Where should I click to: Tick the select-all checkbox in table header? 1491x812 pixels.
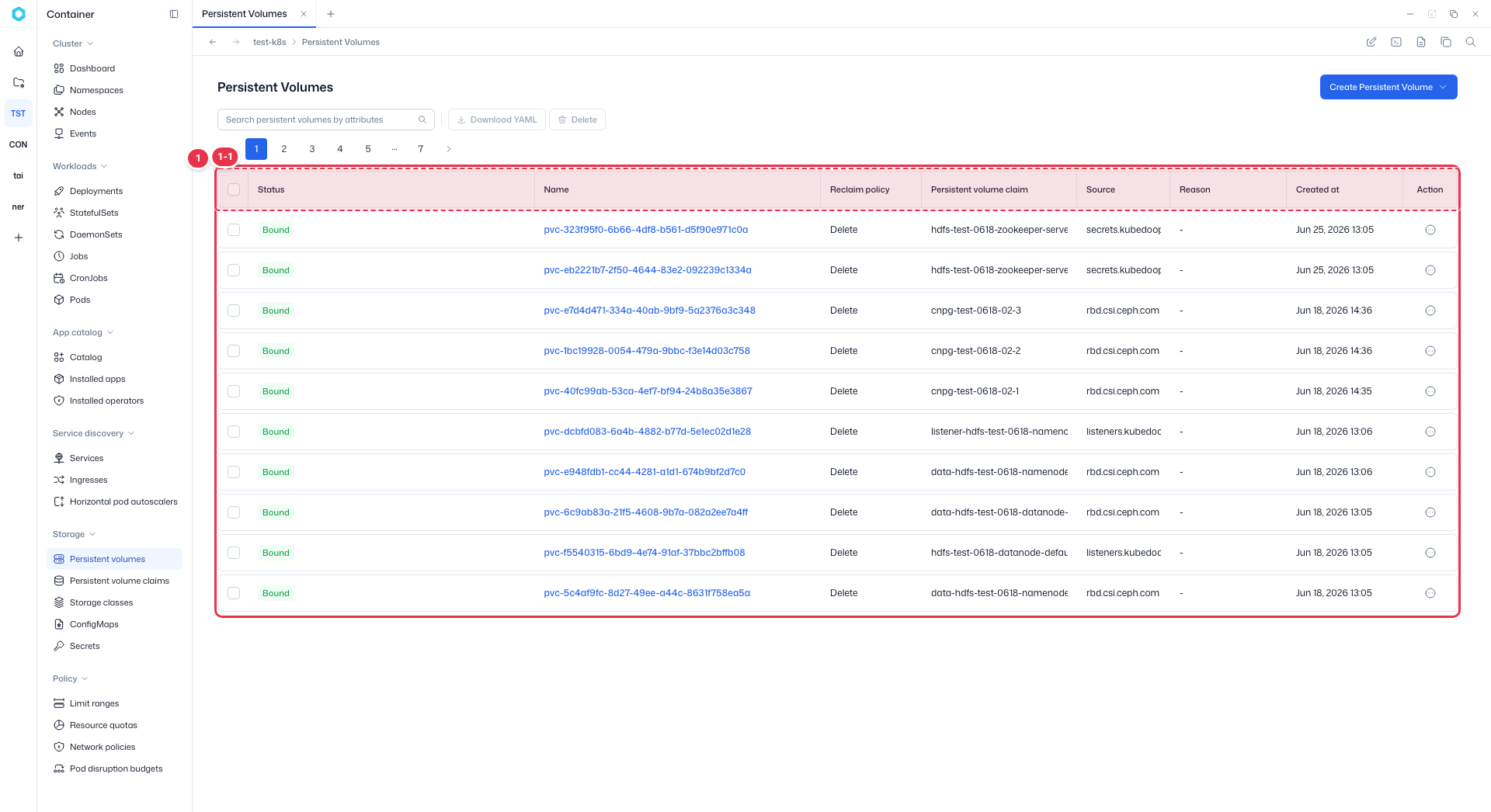tap(234, 189)
